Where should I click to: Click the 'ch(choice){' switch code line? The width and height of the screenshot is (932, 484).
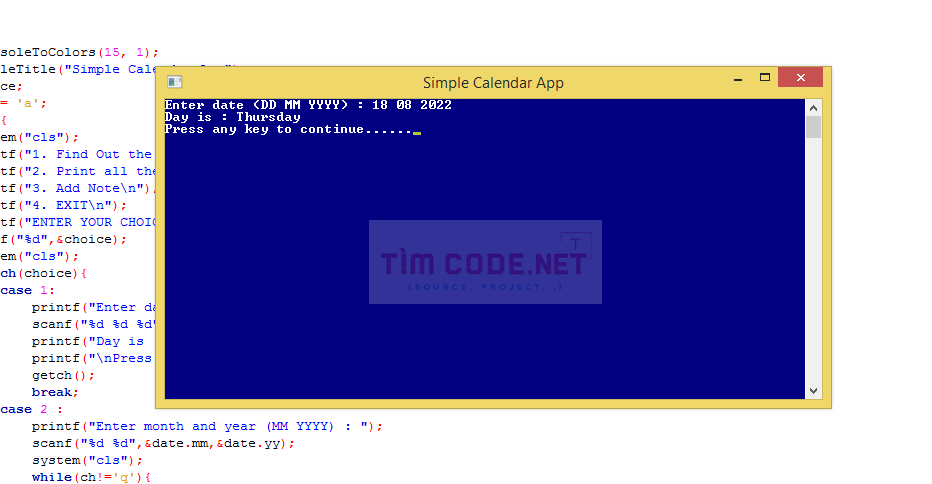43,274
